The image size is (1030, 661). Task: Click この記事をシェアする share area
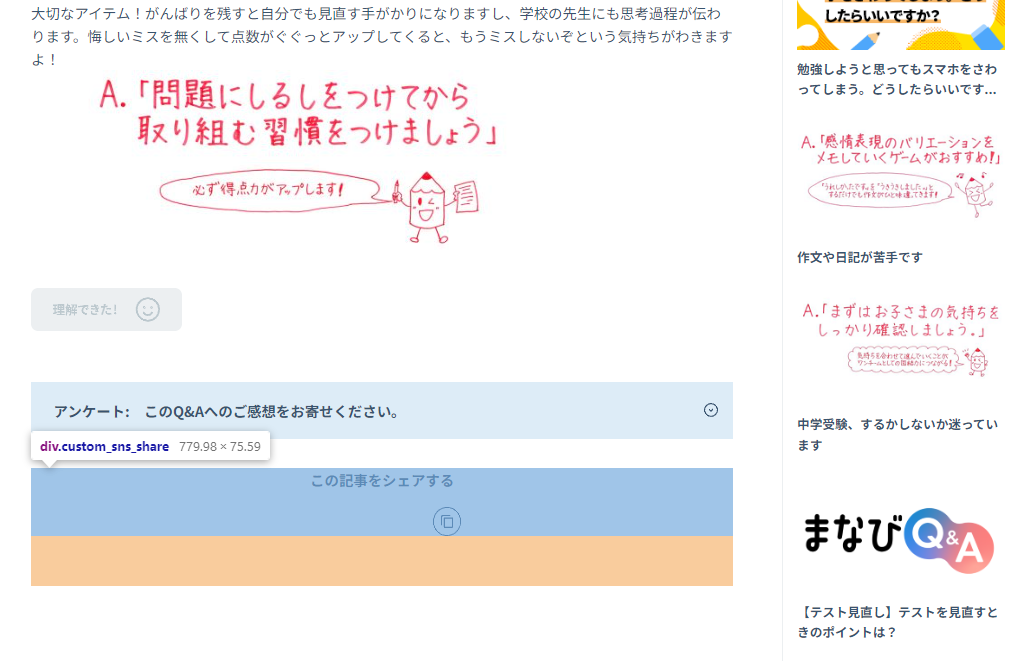380,481
